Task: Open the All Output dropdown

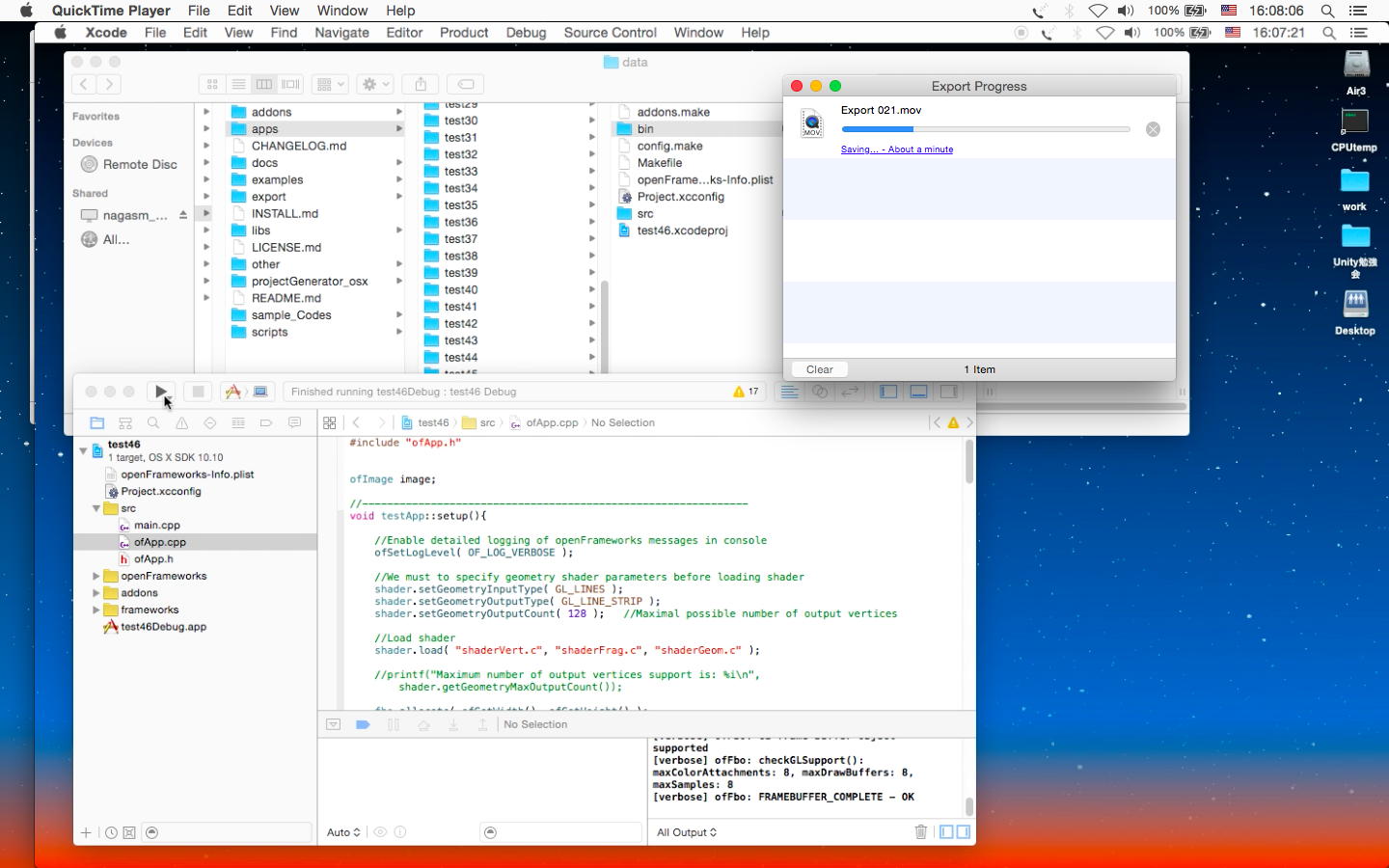Action: click(x=687, y=832)
